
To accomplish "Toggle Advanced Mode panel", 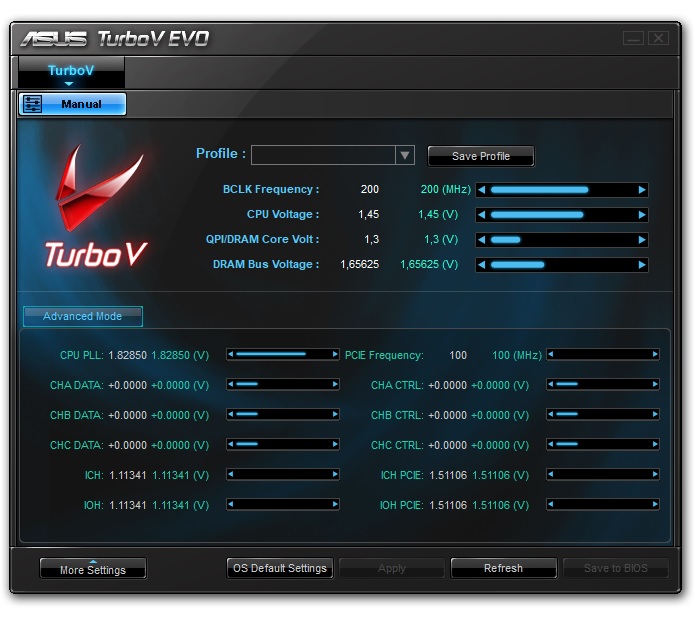I will coord(83,316).
